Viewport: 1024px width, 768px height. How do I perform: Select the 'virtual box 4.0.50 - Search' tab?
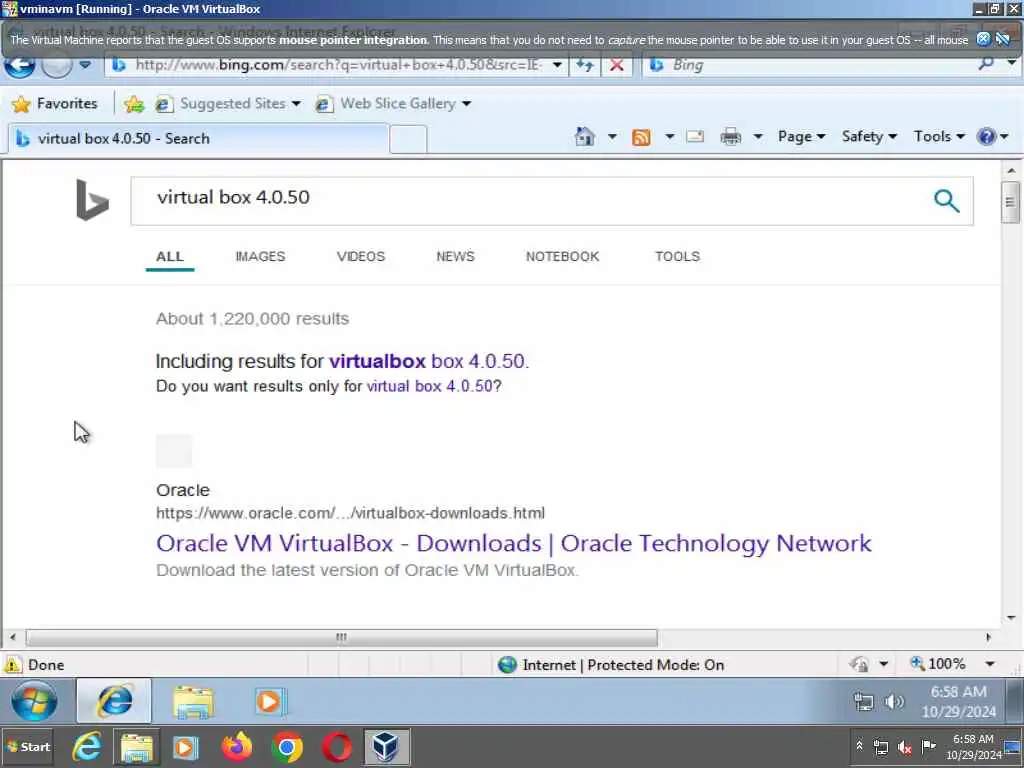pyautogui.click(x=198, y=138)
